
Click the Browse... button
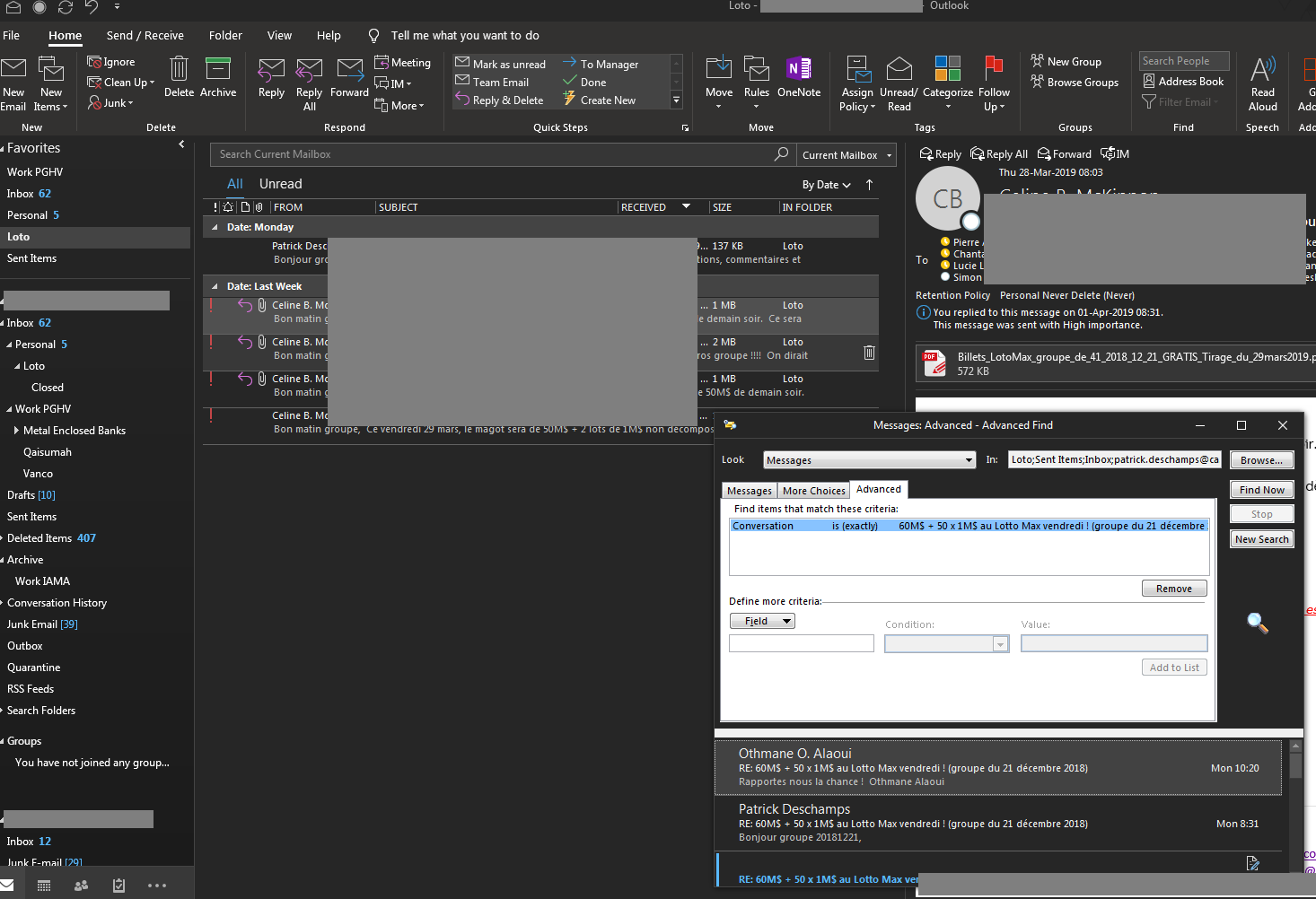pos(1261,460)
